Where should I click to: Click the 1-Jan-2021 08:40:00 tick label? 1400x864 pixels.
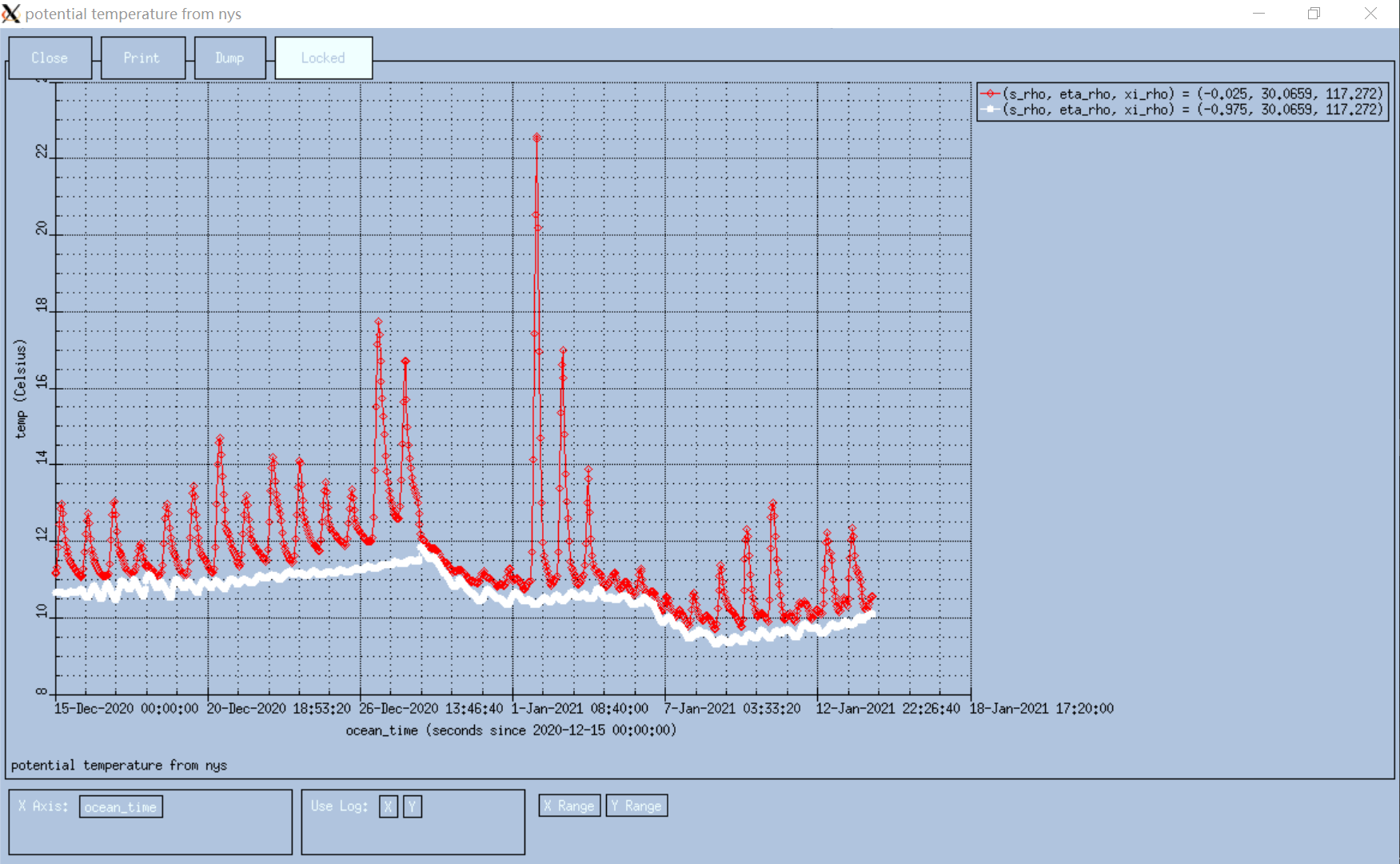(580, 709)
